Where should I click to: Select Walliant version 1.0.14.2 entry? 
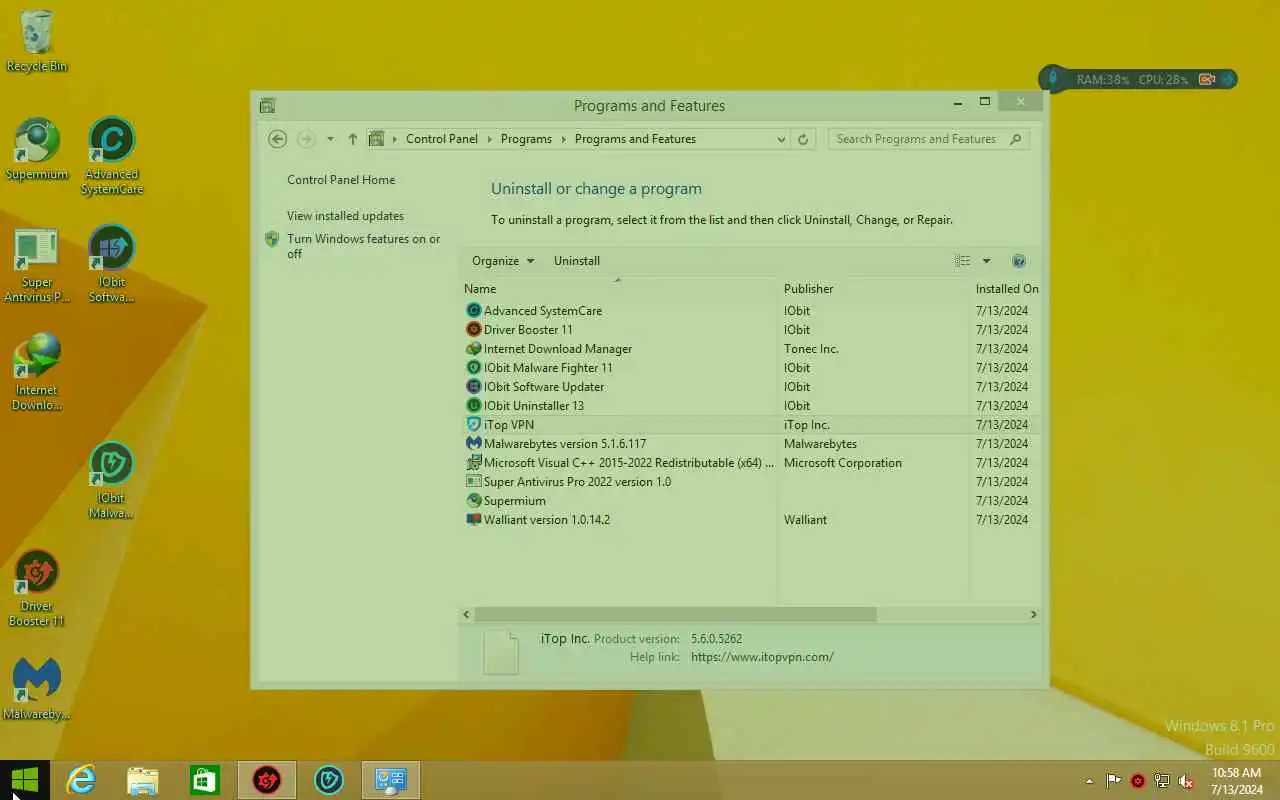750,520
